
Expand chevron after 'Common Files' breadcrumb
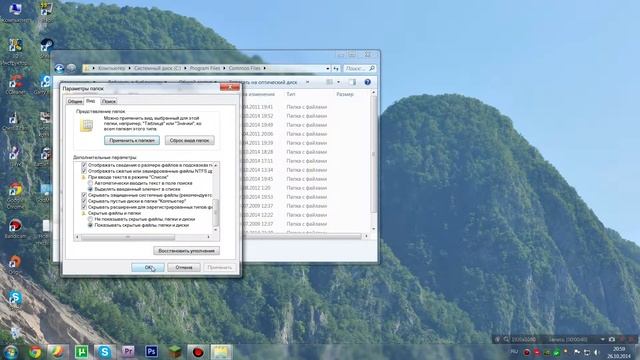point(264,68)
